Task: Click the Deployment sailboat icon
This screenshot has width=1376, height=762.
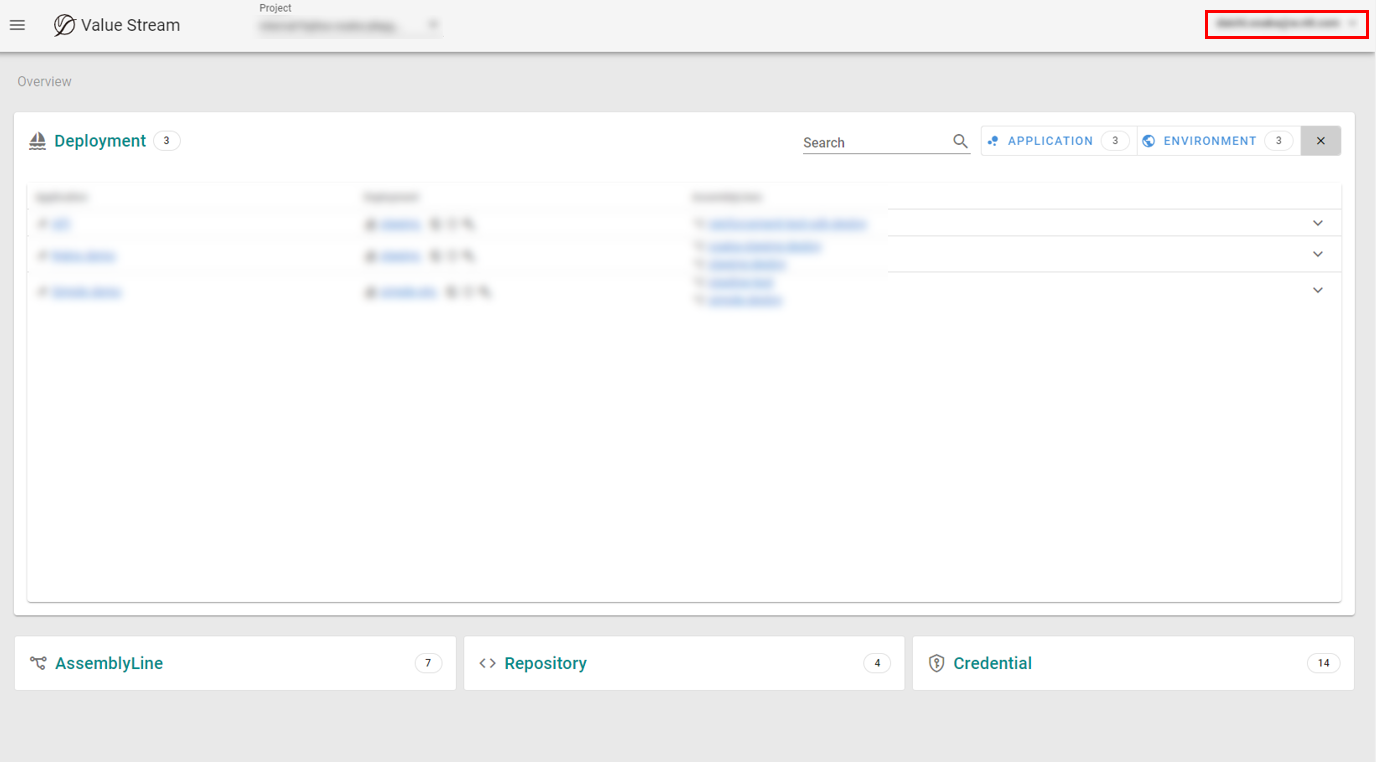Action: tap(38, 141)
